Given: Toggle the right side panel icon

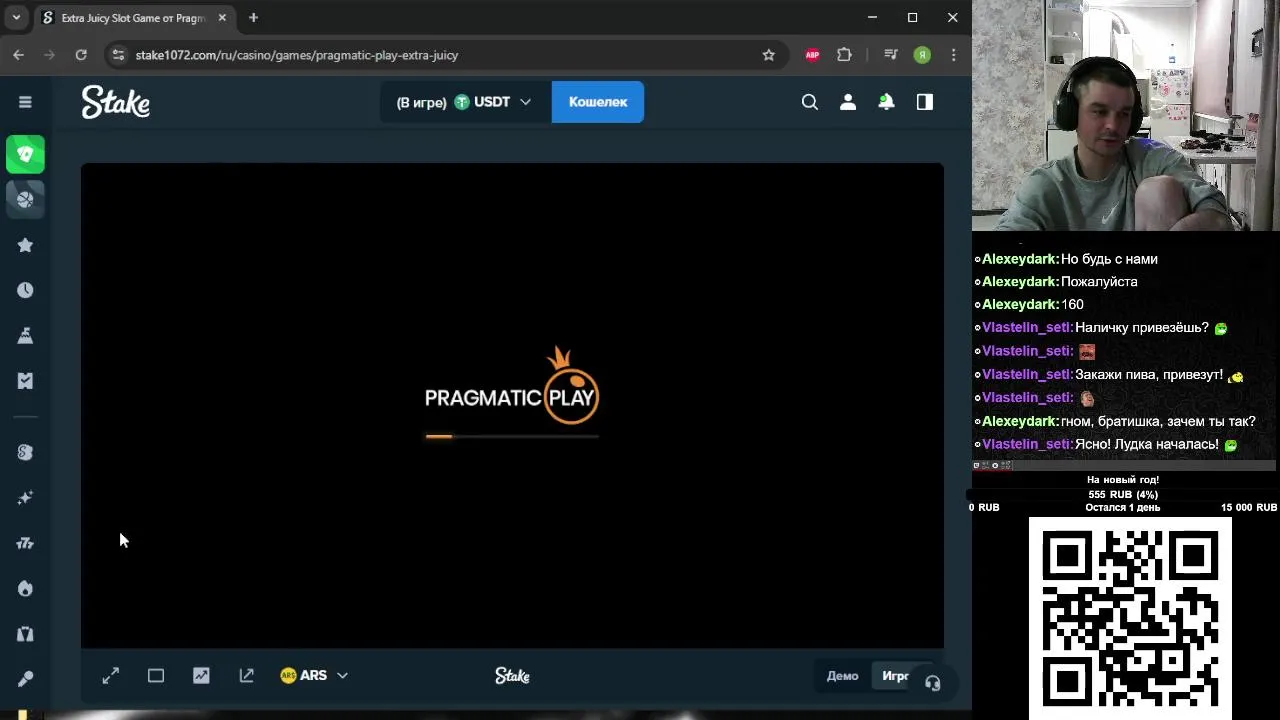Looking at the screenshot, I should (x=924, y=102).
